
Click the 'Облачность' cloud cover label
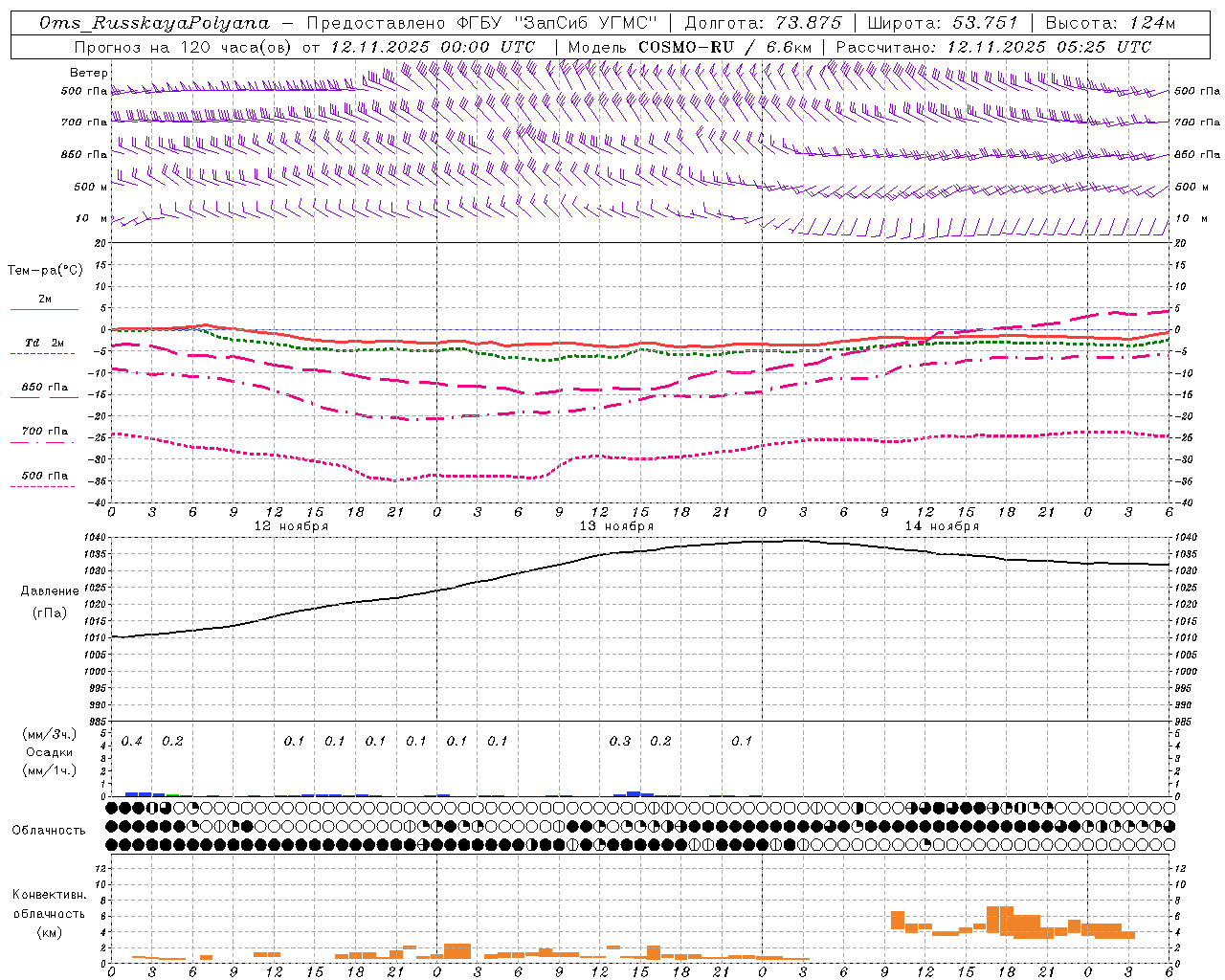coord(49,831)
